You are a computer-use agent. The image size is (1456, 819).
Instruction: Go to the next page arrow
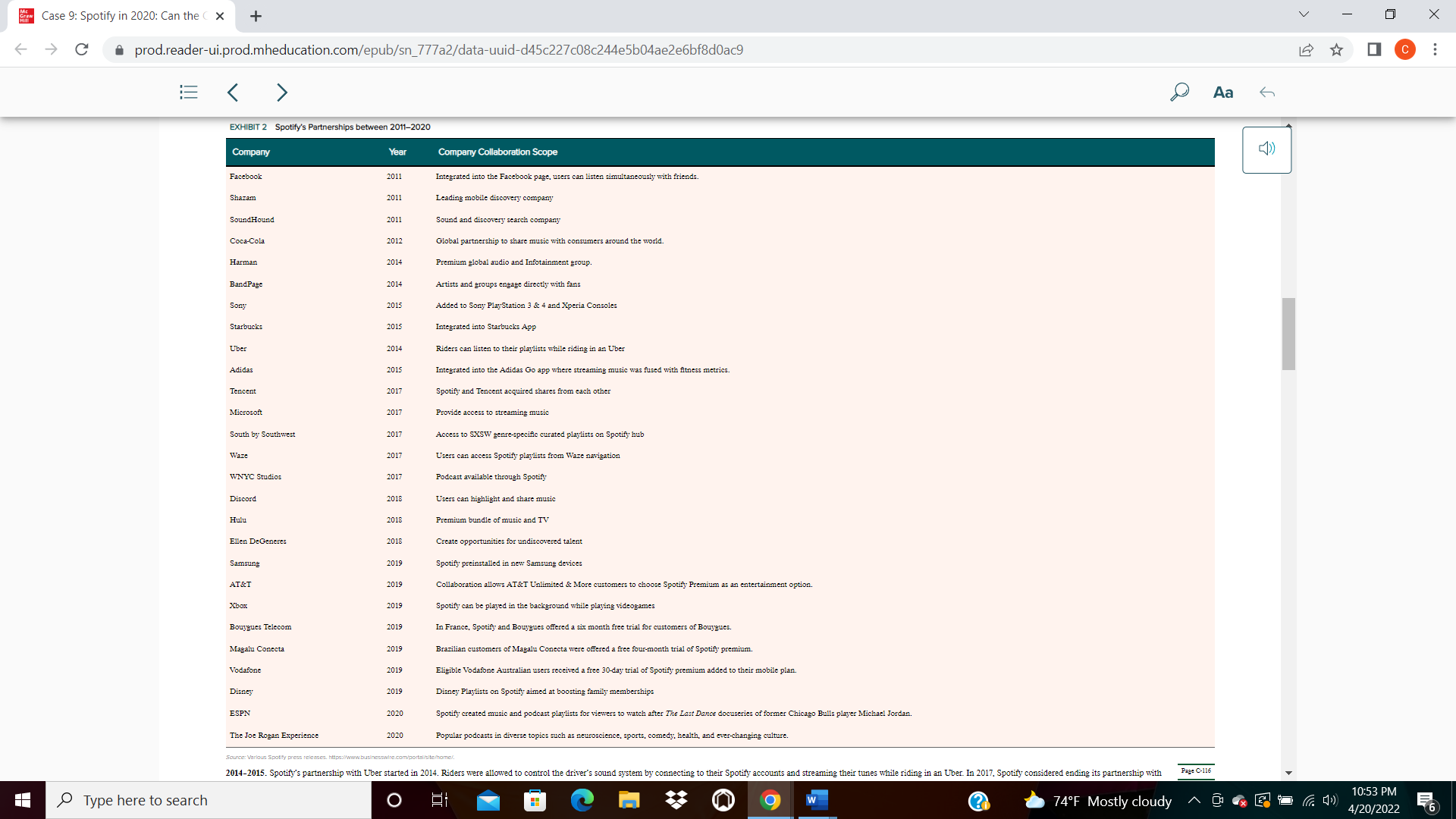click(x=282, y=93)
